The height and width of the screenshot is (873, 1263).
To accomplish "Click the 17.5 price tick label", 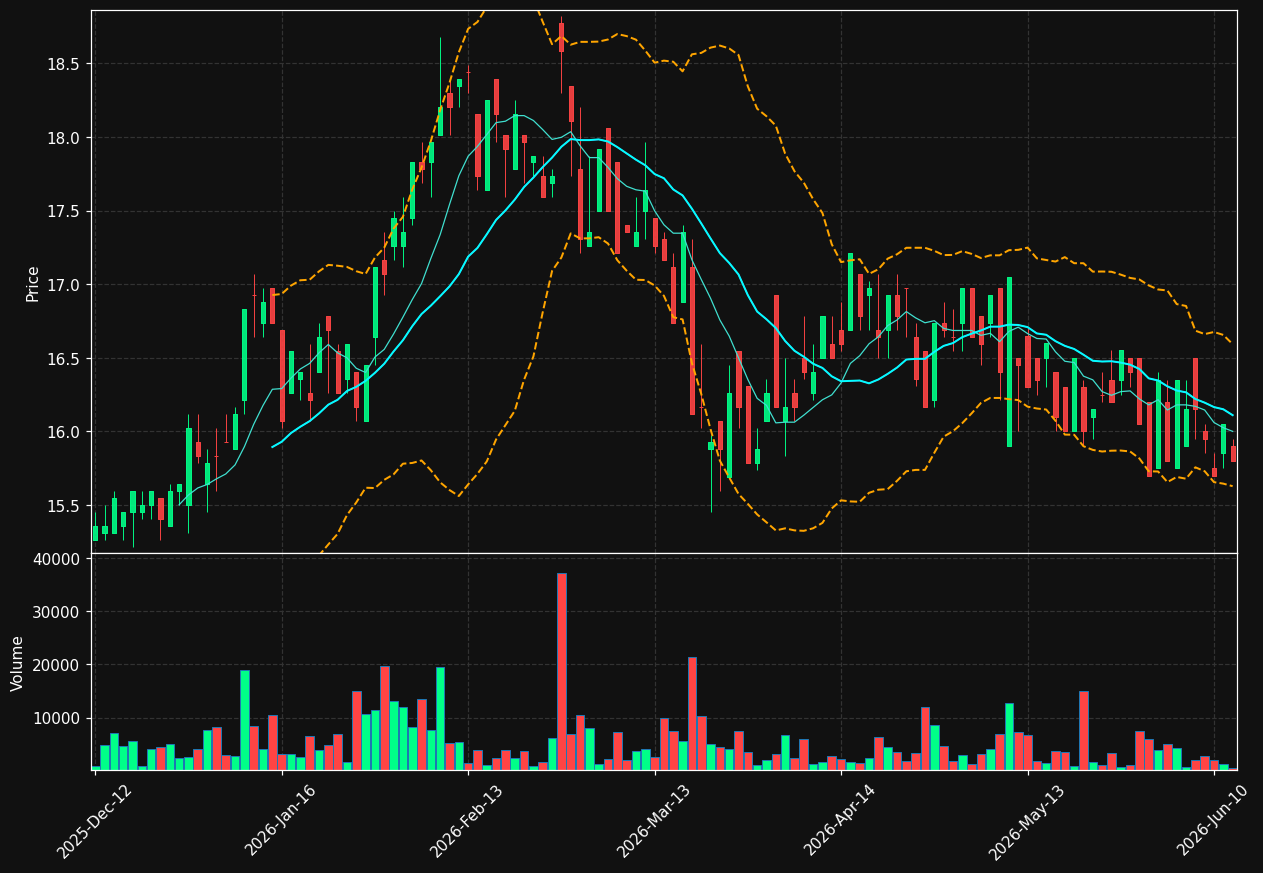I will [x=64, y=211].
